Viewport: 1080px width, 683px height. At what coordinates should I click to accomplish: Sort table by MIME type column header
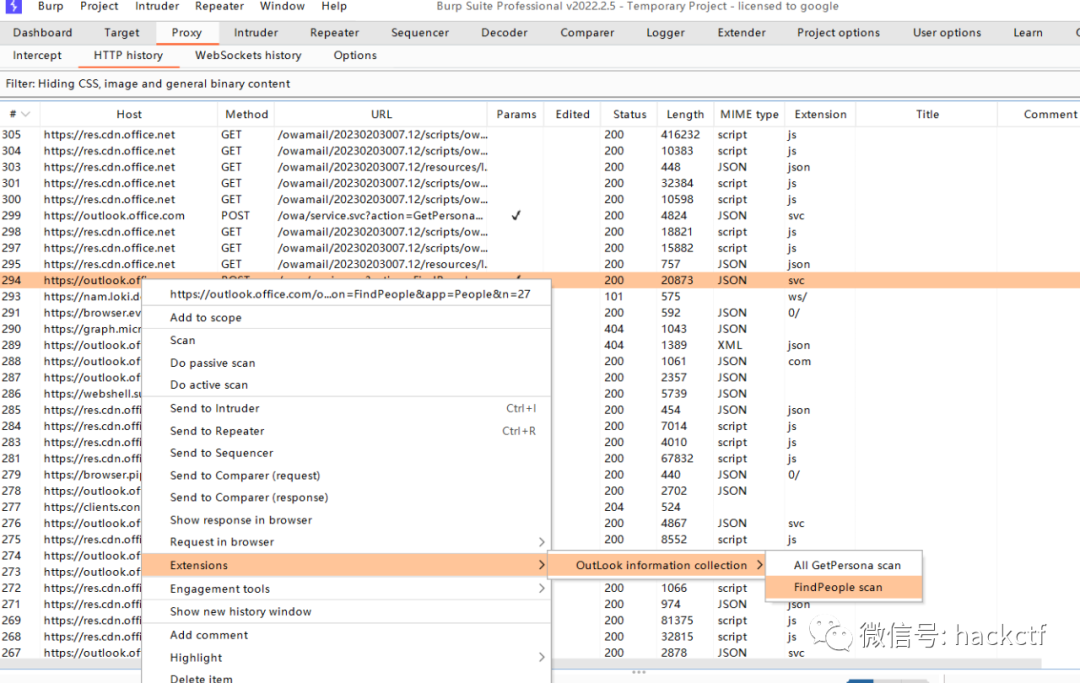point(749,114)
